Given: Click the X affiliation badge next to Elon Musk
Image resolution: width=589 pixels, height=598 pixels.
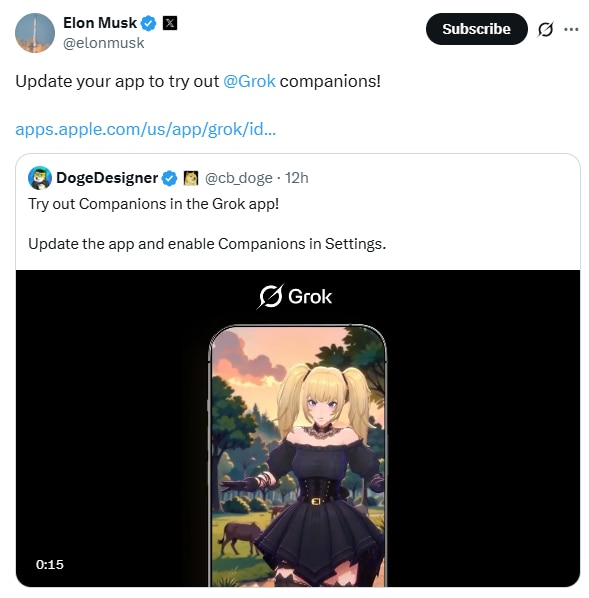Looking at the screenshot, I should click(x=170, y=23).
